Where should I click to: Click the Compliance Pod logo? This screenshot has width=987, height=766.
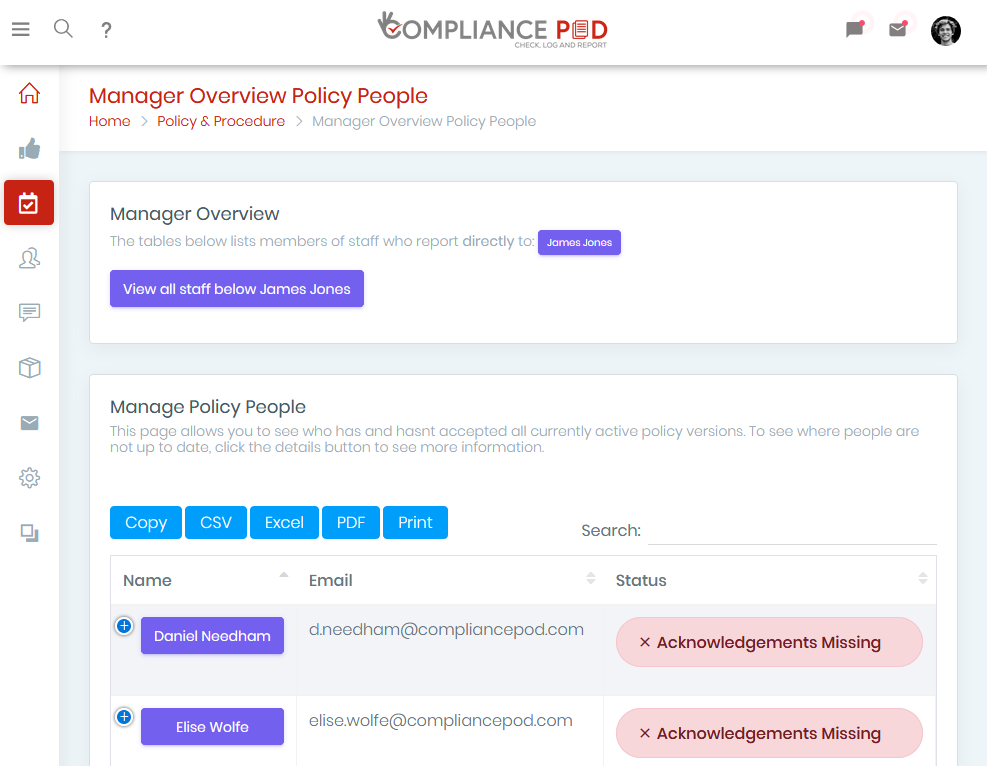[x=493, y=30]
